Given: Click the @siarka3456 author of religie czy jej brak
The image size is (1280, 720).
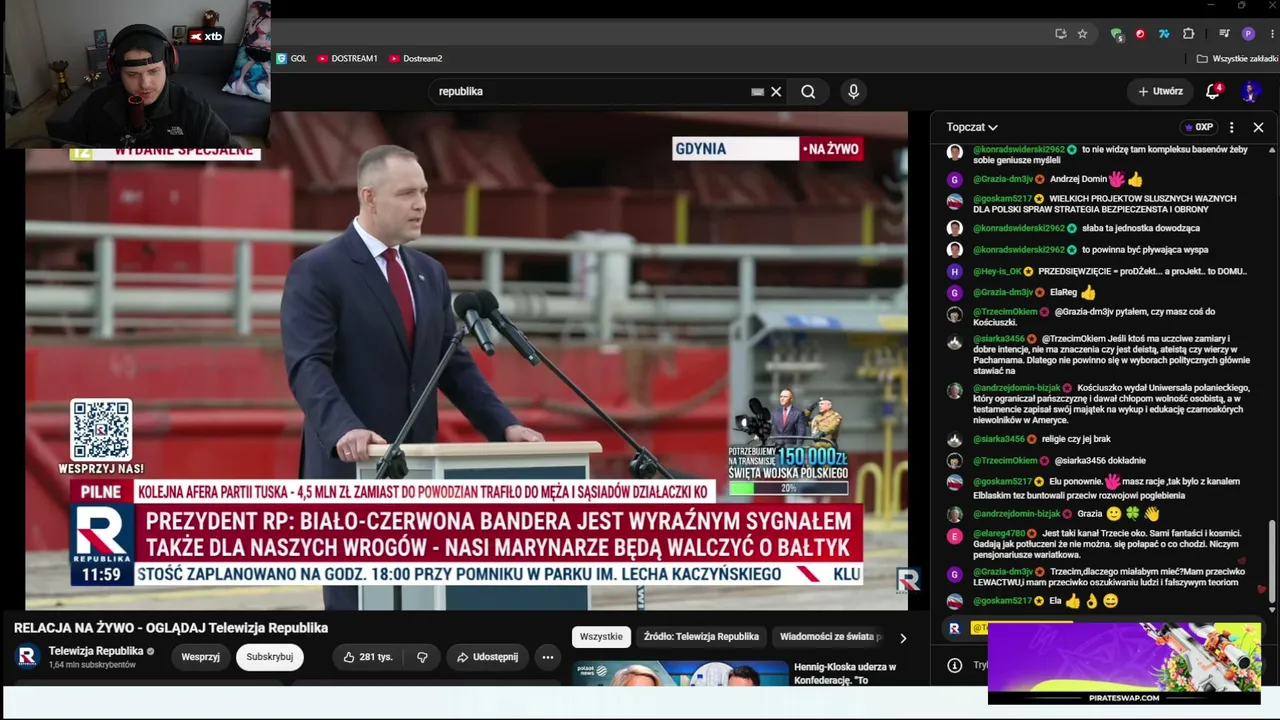Looking at the screenshot, I should pyautogui.click(x=999, y=439).
